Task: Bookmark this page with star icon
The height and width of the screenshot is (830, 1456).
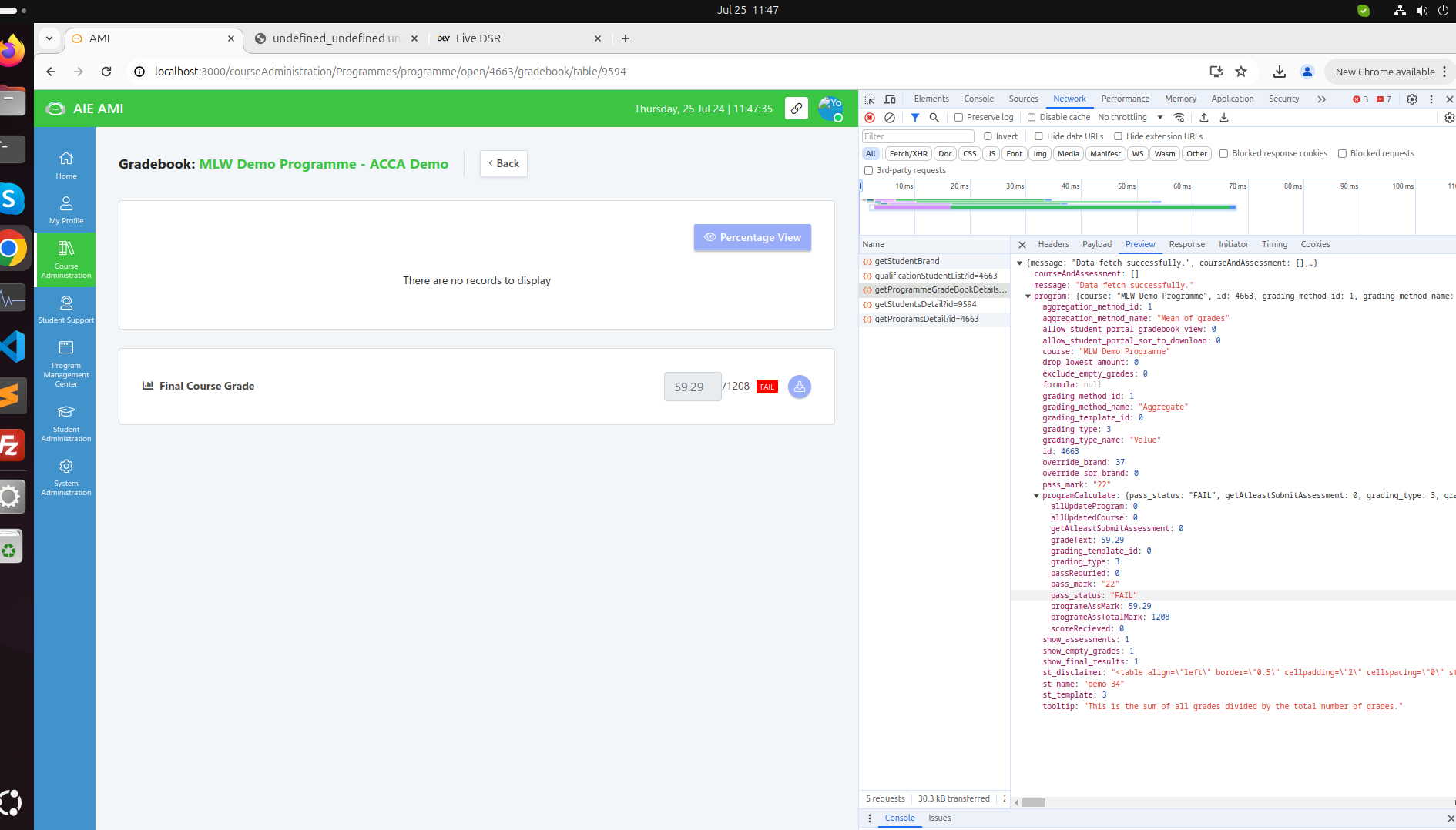Action: pyautogui.click(x=1241, y=72)
